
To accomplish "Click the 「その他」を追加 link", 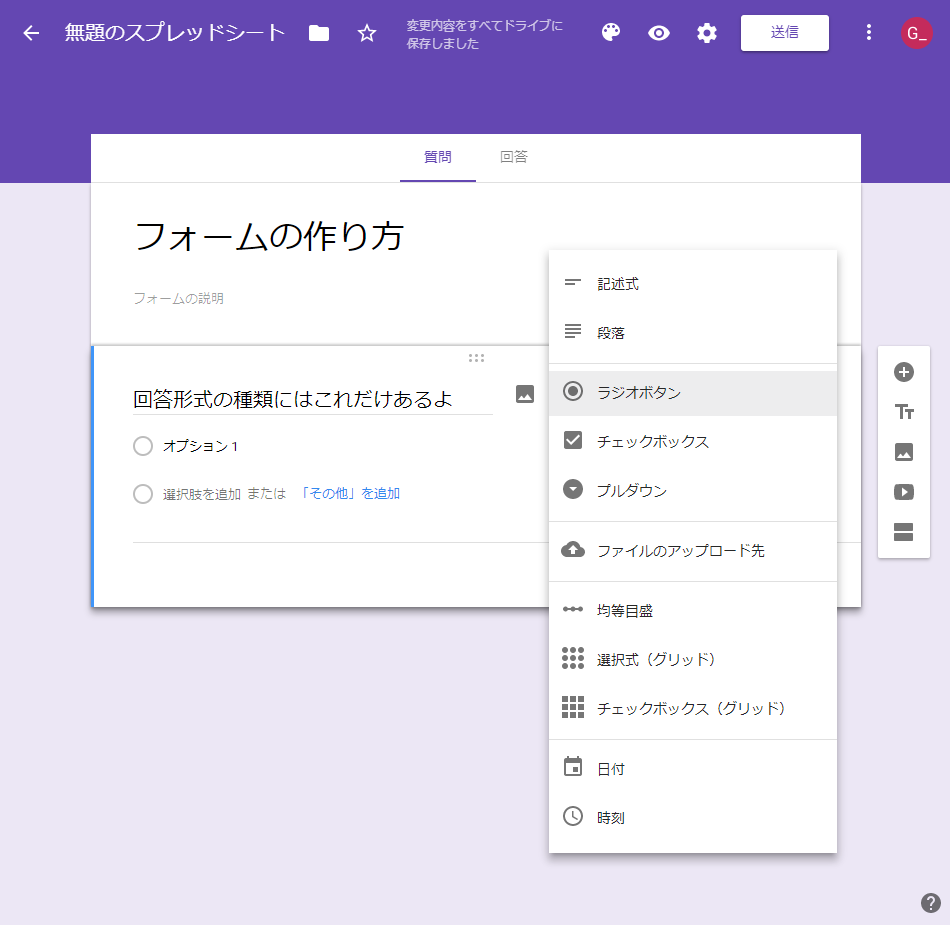I will (x=350, y=494).
